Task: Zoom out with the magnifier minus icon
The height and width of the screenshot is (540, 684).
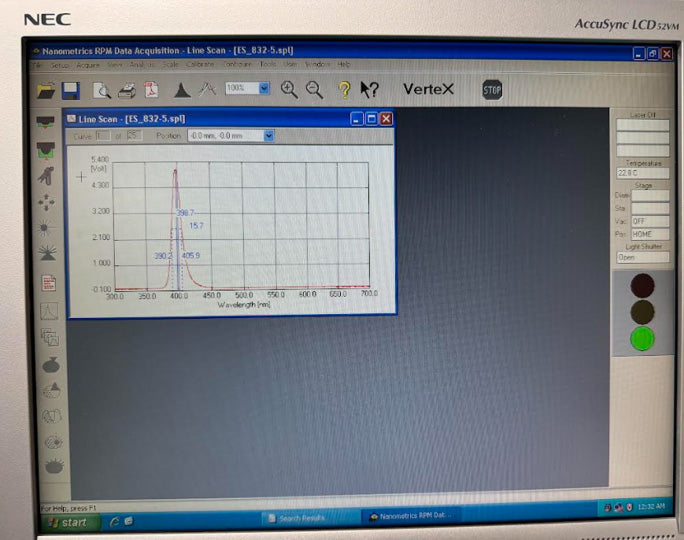Action: (x=314, y=89)
